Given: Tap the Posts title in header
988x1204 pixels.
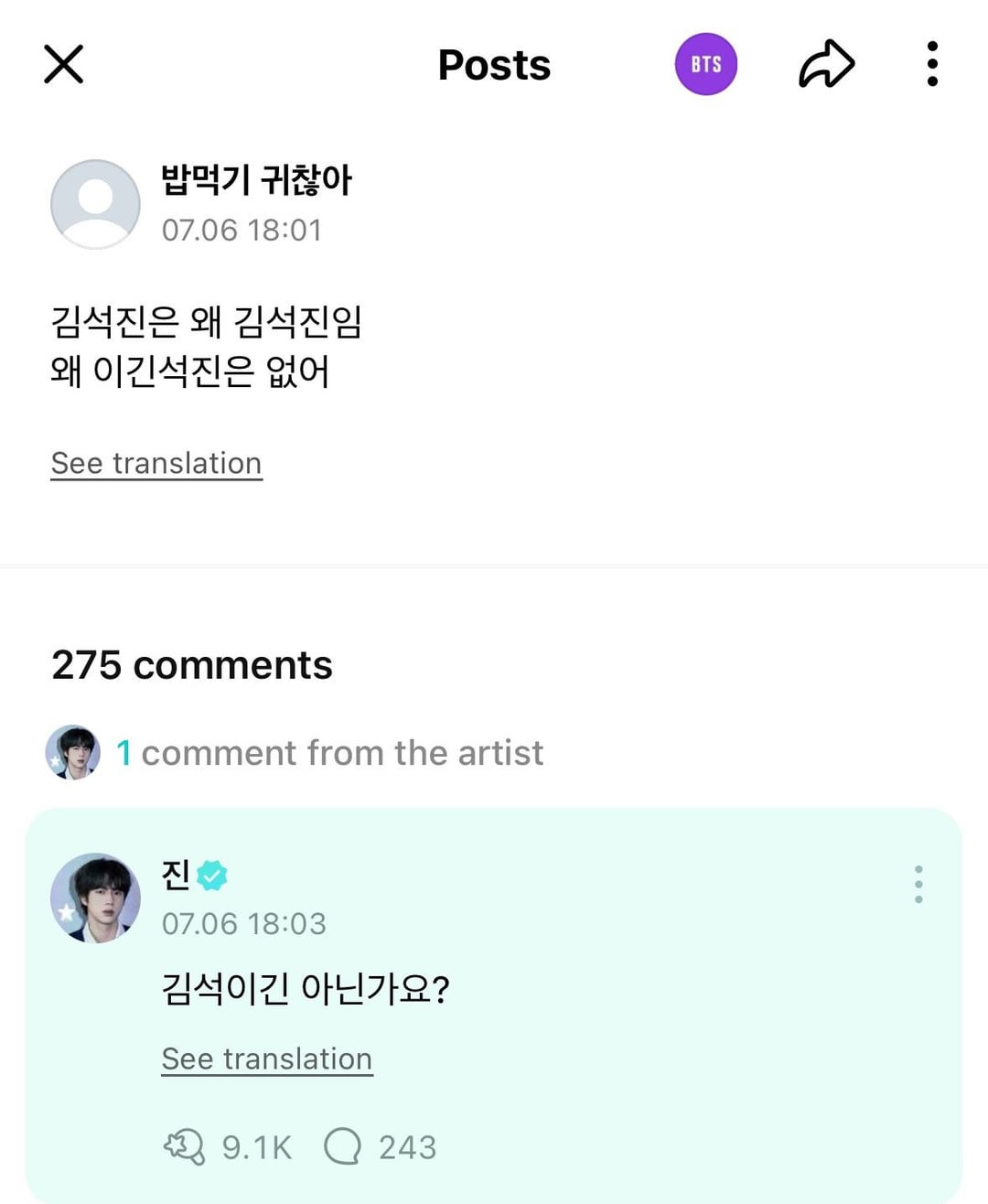Looking at the screenshot, I should (x=494, y=65).
